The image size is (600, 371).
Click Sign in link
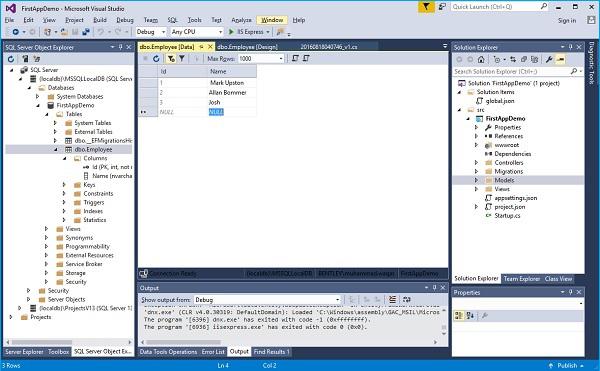click(567, 20)
